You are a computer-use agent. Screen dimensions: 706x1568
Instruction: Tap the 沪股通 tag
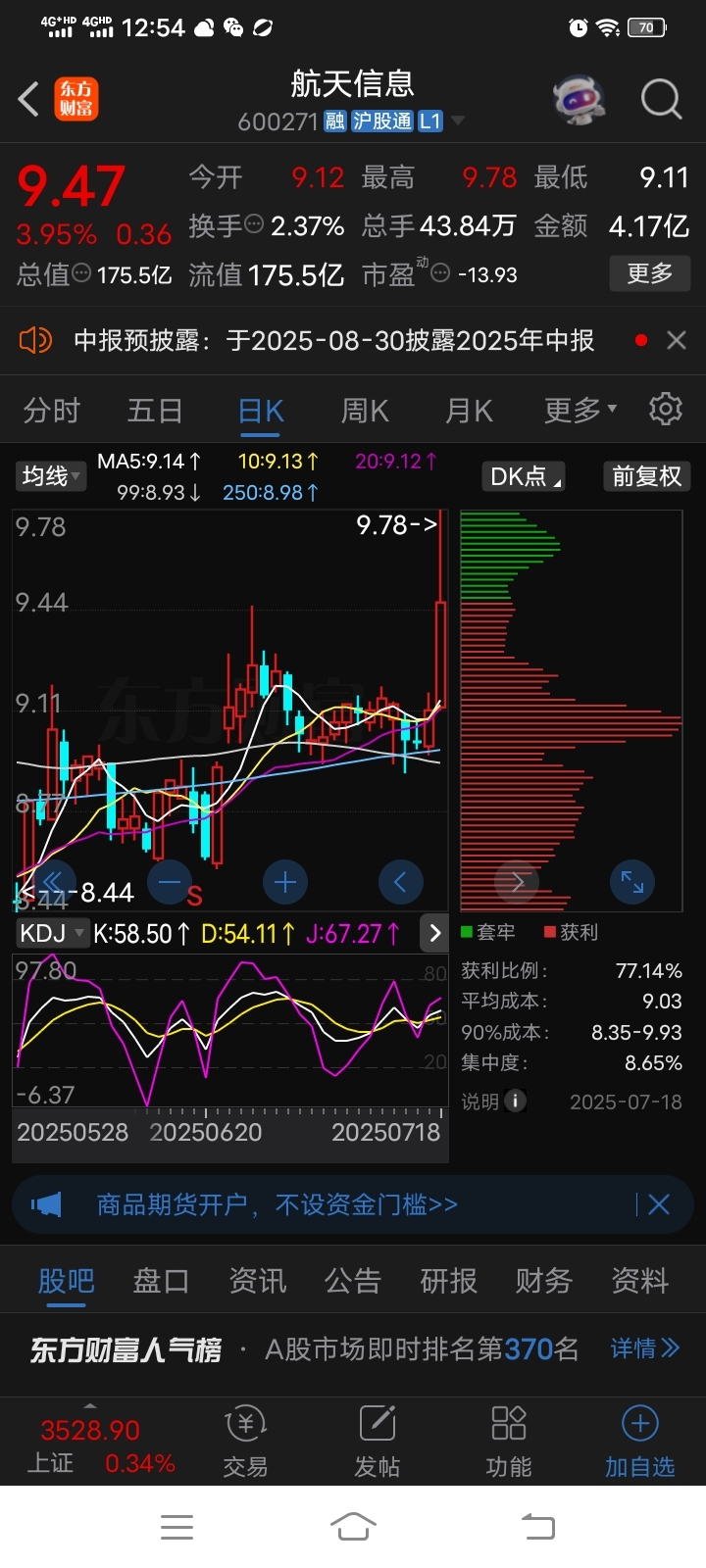[x=382, y=122]
